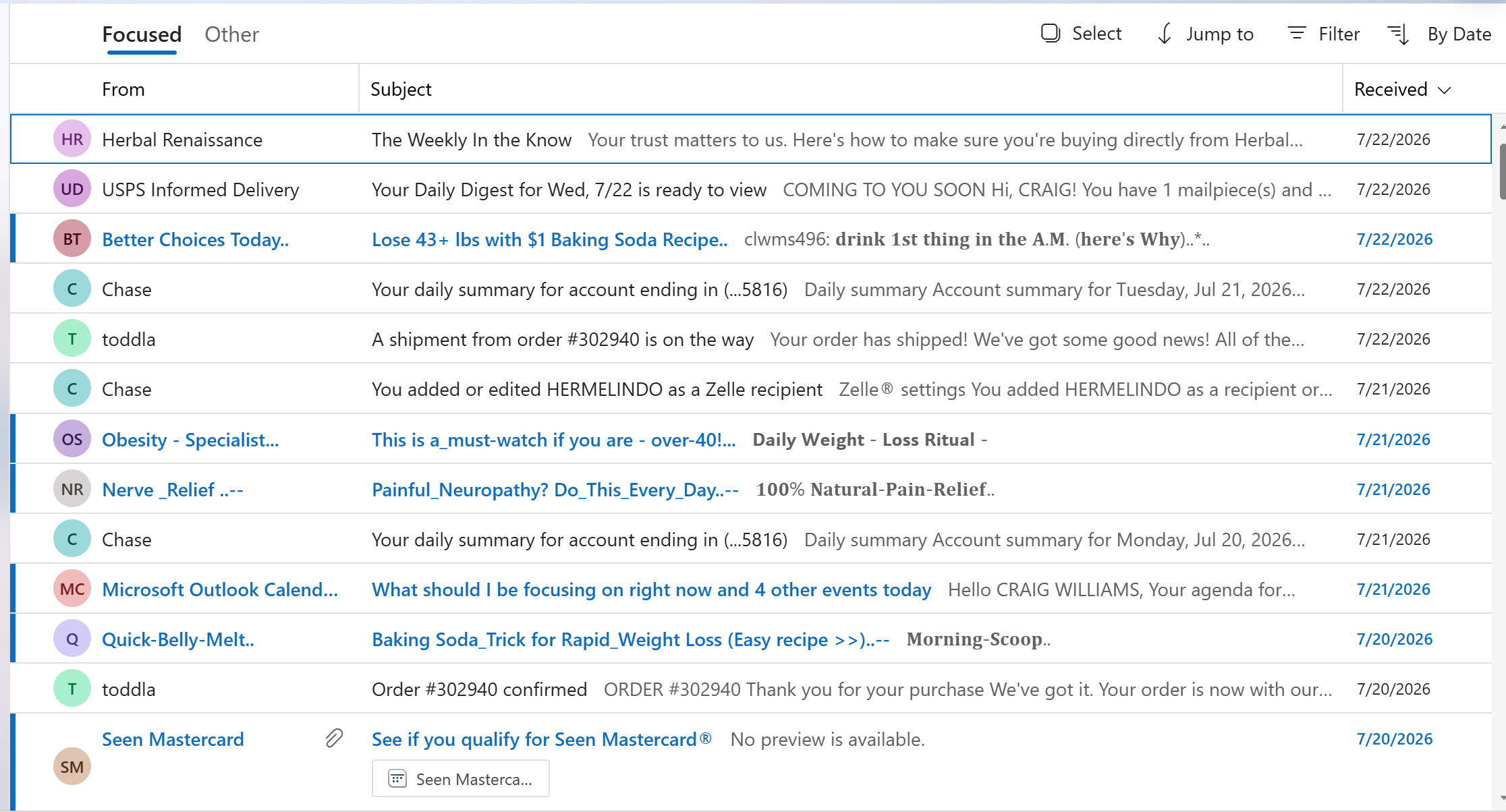Click the Q avatar for Quick-Belly-Melt
The width and height of the screenshot is (1506, 812).
72,639
